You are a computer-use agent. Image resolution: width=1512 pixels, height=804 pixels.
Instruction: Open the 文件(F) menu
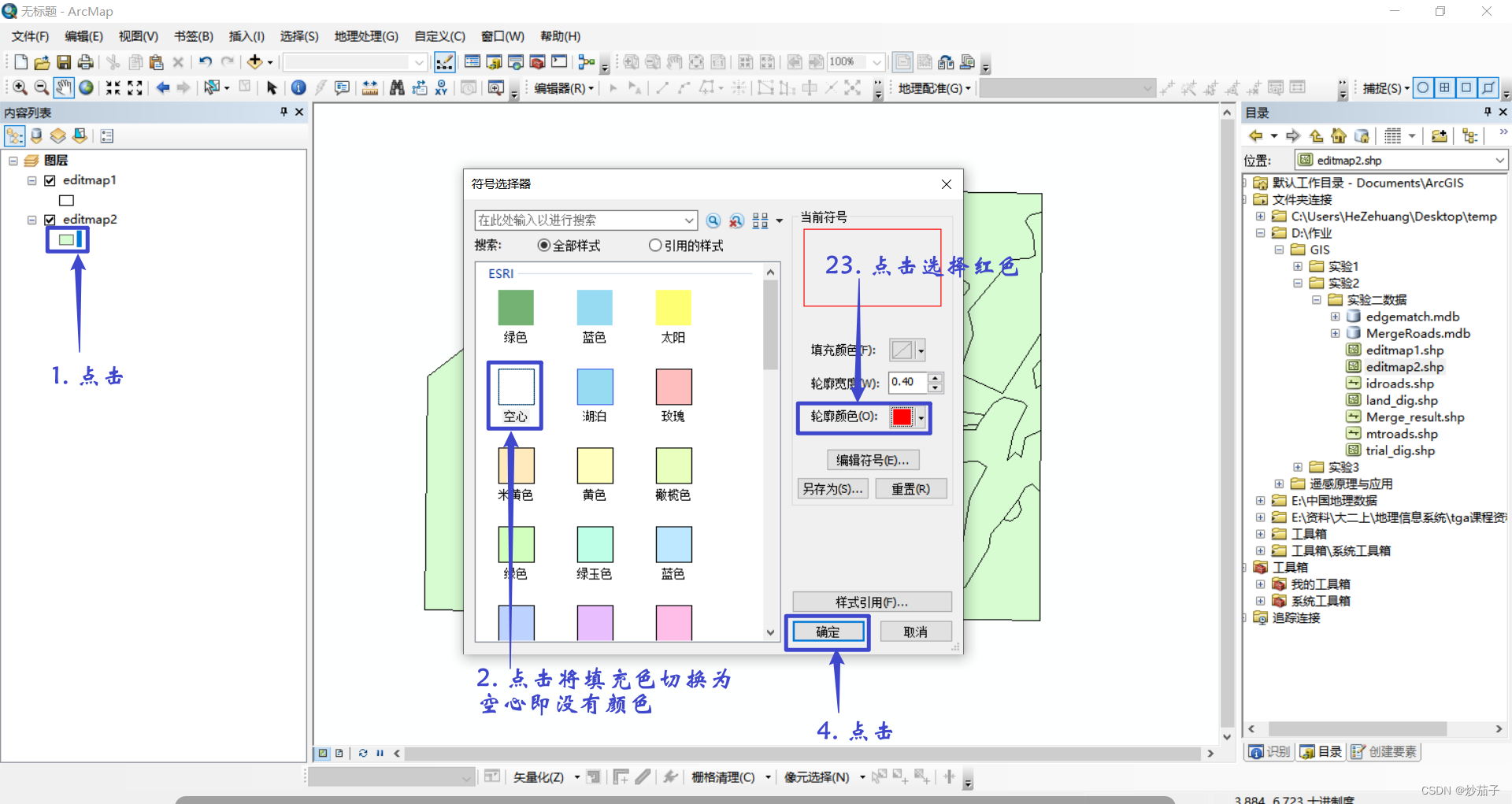point(30,36)
